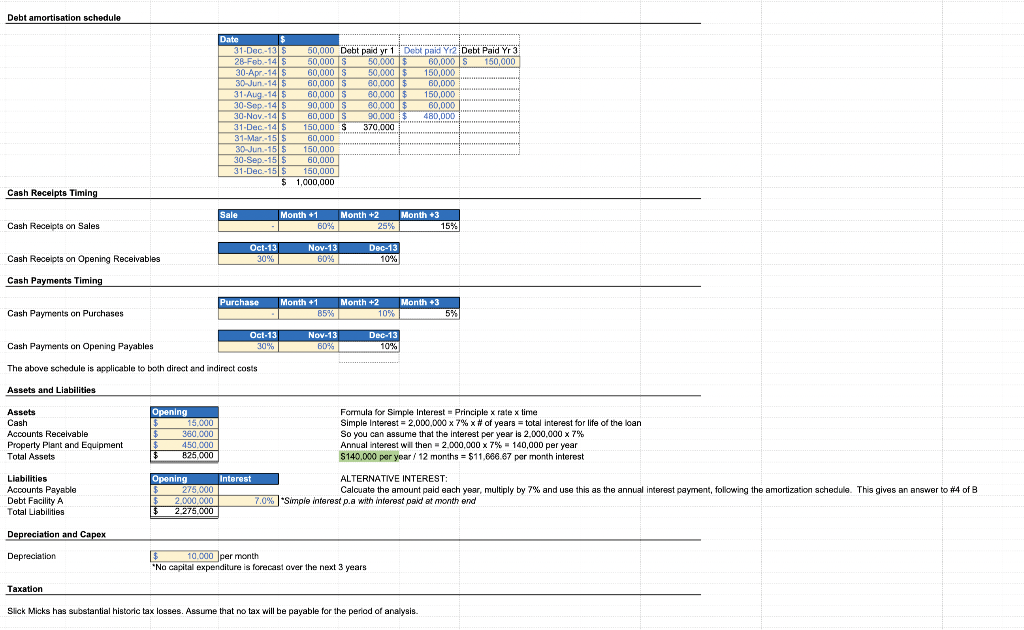1024x630 pixels.
Task: Click the '30-Sep.-15' date cell
Action: click(x=248, y=160)
